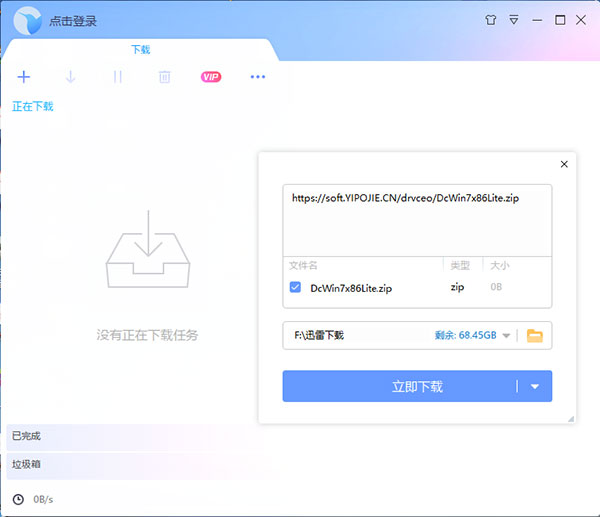Click the pause download icon

point(118,77)
